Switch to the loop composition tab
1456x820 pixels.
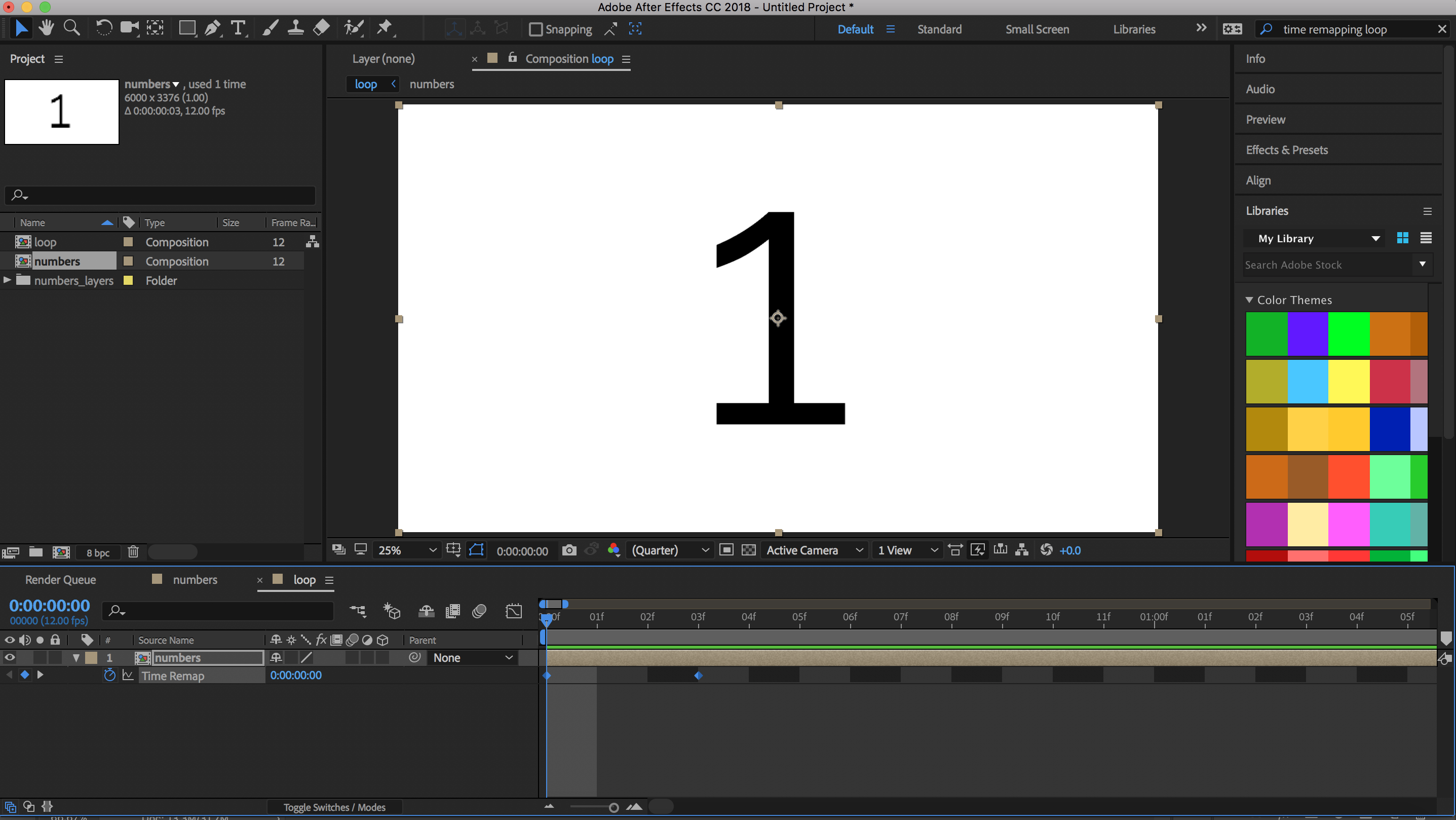(x=367, y=84)
